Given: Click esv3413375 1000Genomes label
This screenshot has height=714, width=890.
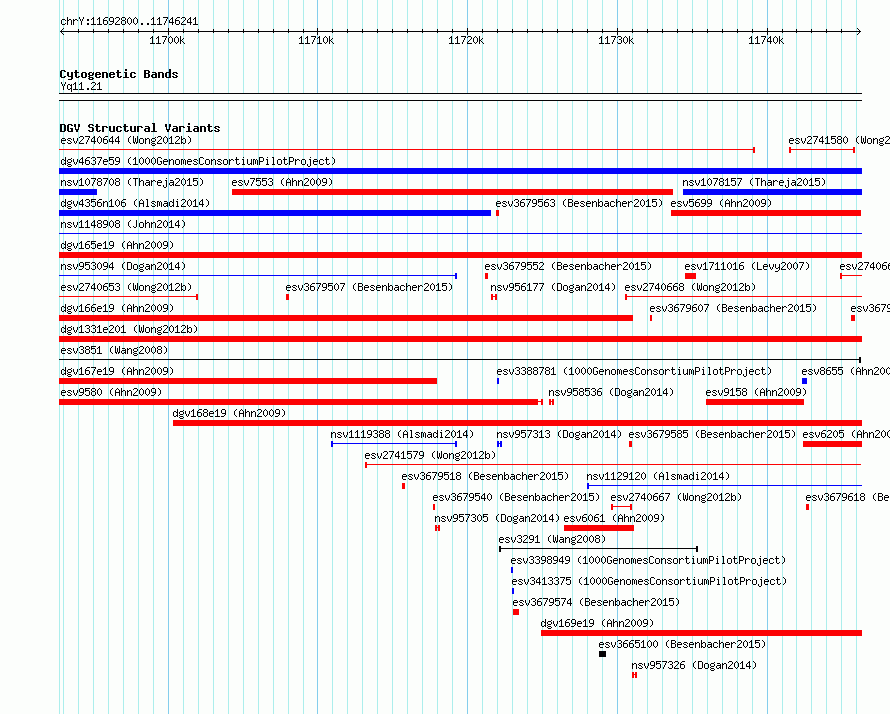Looking at the screenshot, I should (x=649, y=581).
